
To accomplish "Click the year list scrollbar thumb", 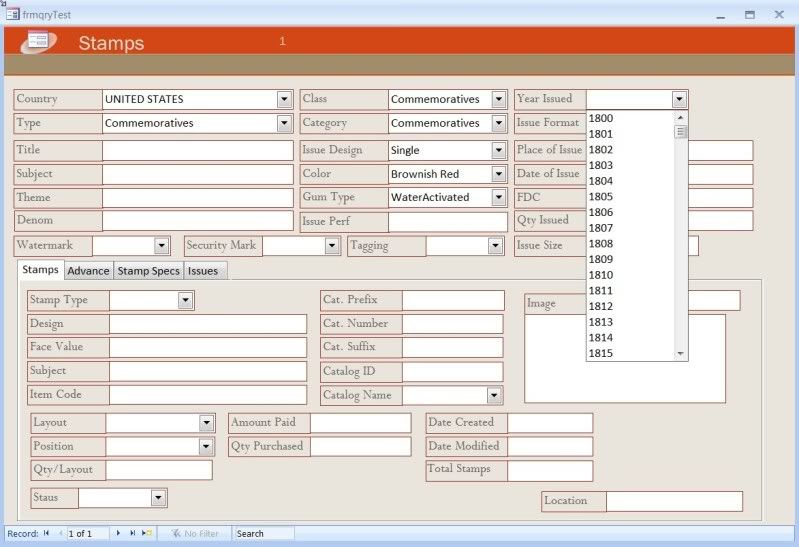I will pos(680,132).
